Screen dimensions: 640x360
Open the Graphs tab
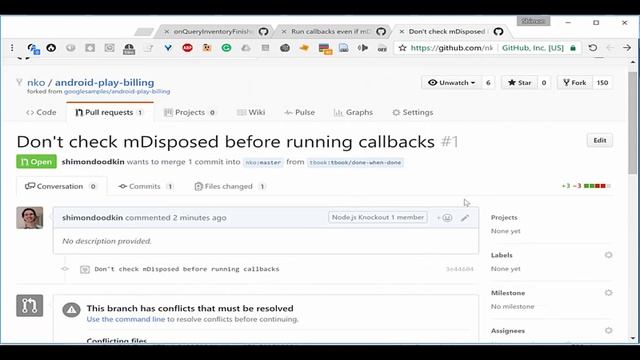tap(353, 112)
